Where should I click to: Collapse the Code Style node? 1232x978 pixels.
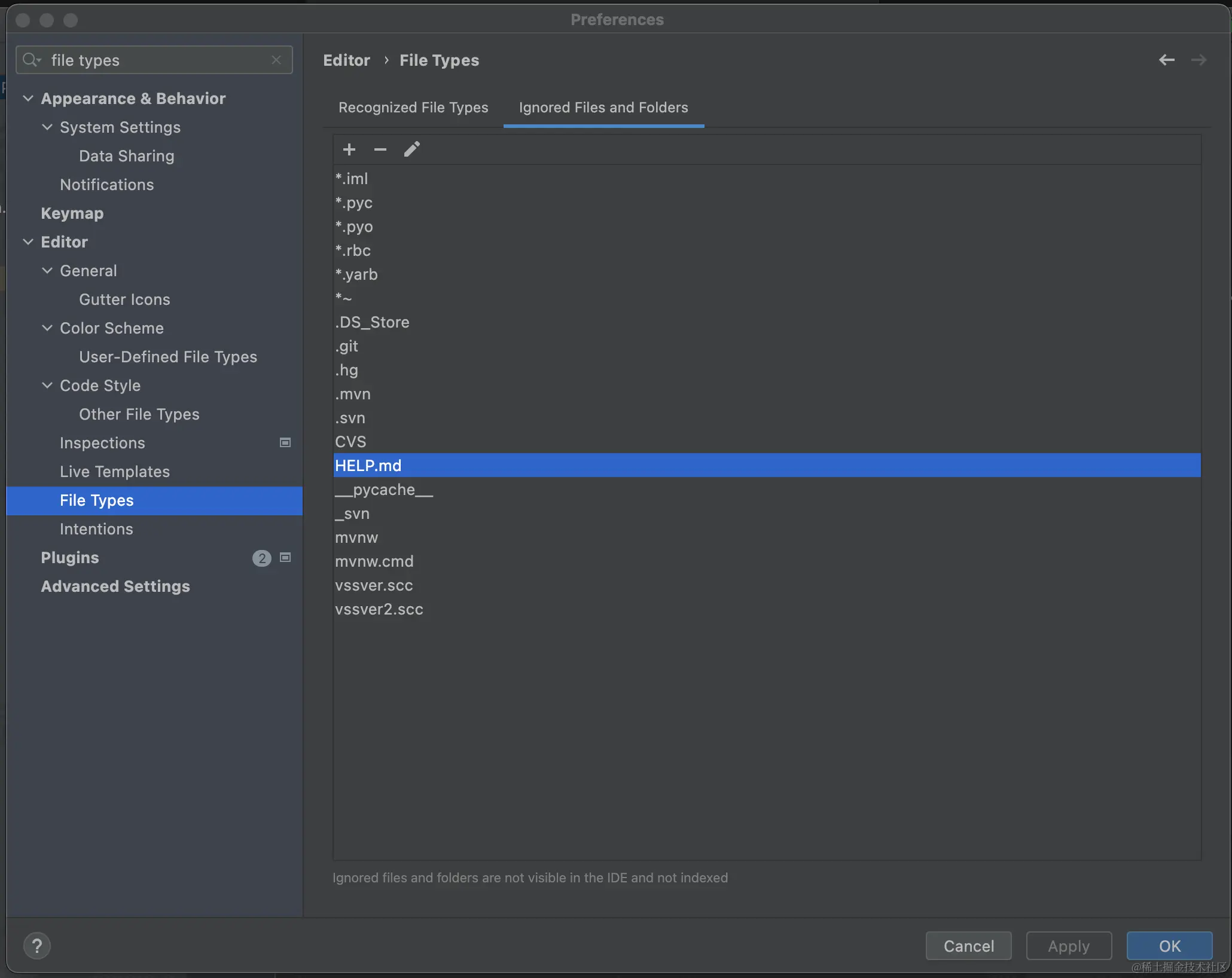click(47, 385)
